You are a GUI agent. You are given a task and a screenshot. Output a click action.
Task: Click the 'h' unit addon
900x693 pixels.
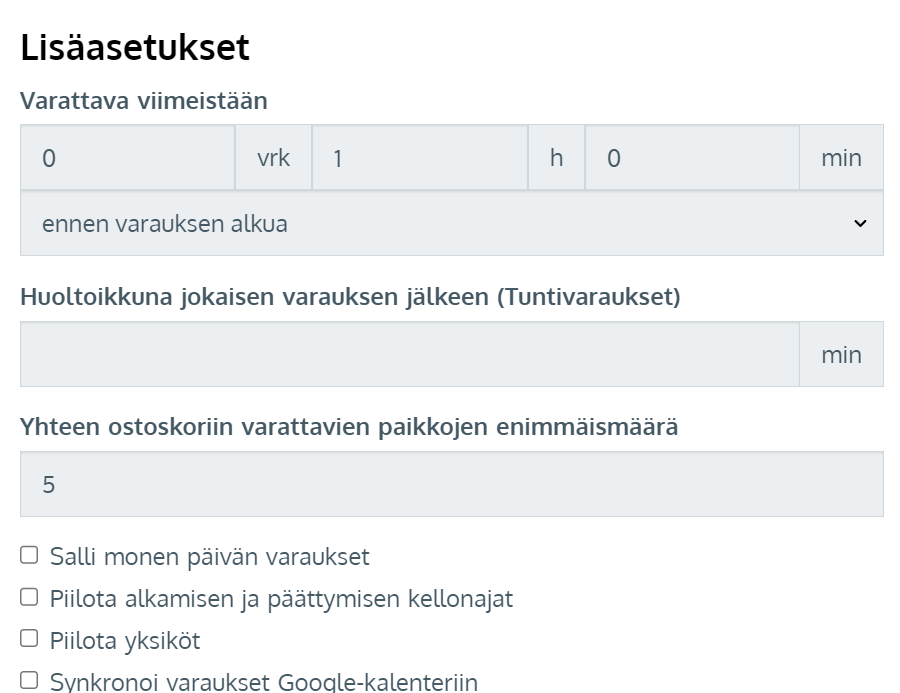pos(556,158)
